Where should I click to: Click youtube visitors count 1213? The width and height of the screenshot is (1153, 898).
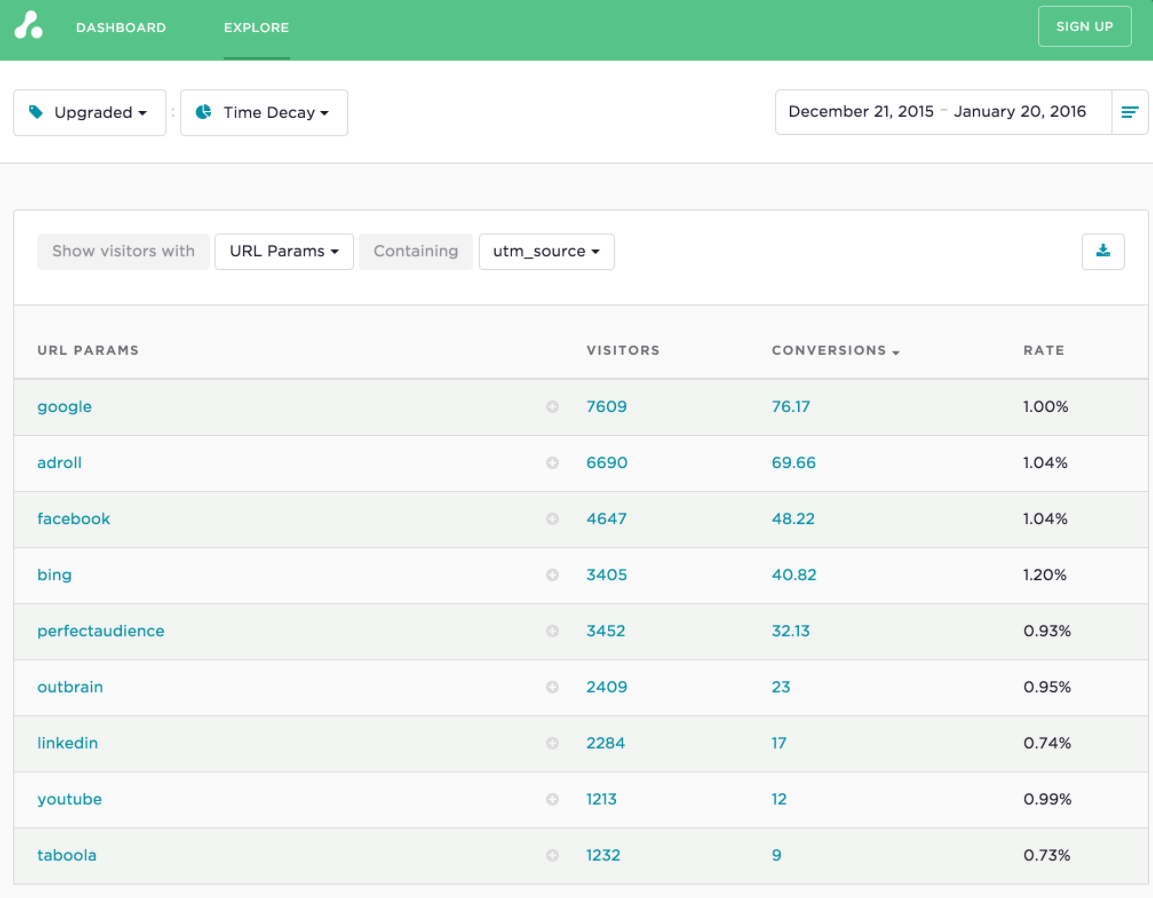click(602, 799)
